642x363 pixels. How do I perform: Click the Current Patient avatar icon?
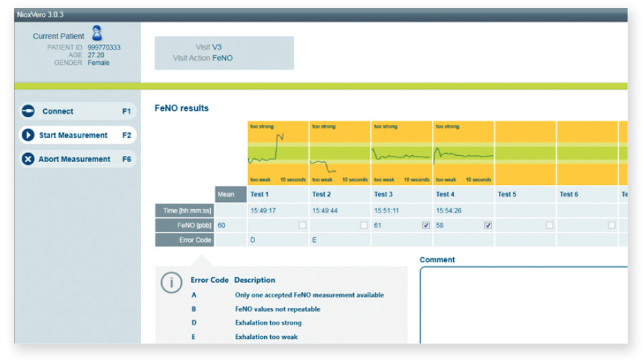tap(97, 33)
